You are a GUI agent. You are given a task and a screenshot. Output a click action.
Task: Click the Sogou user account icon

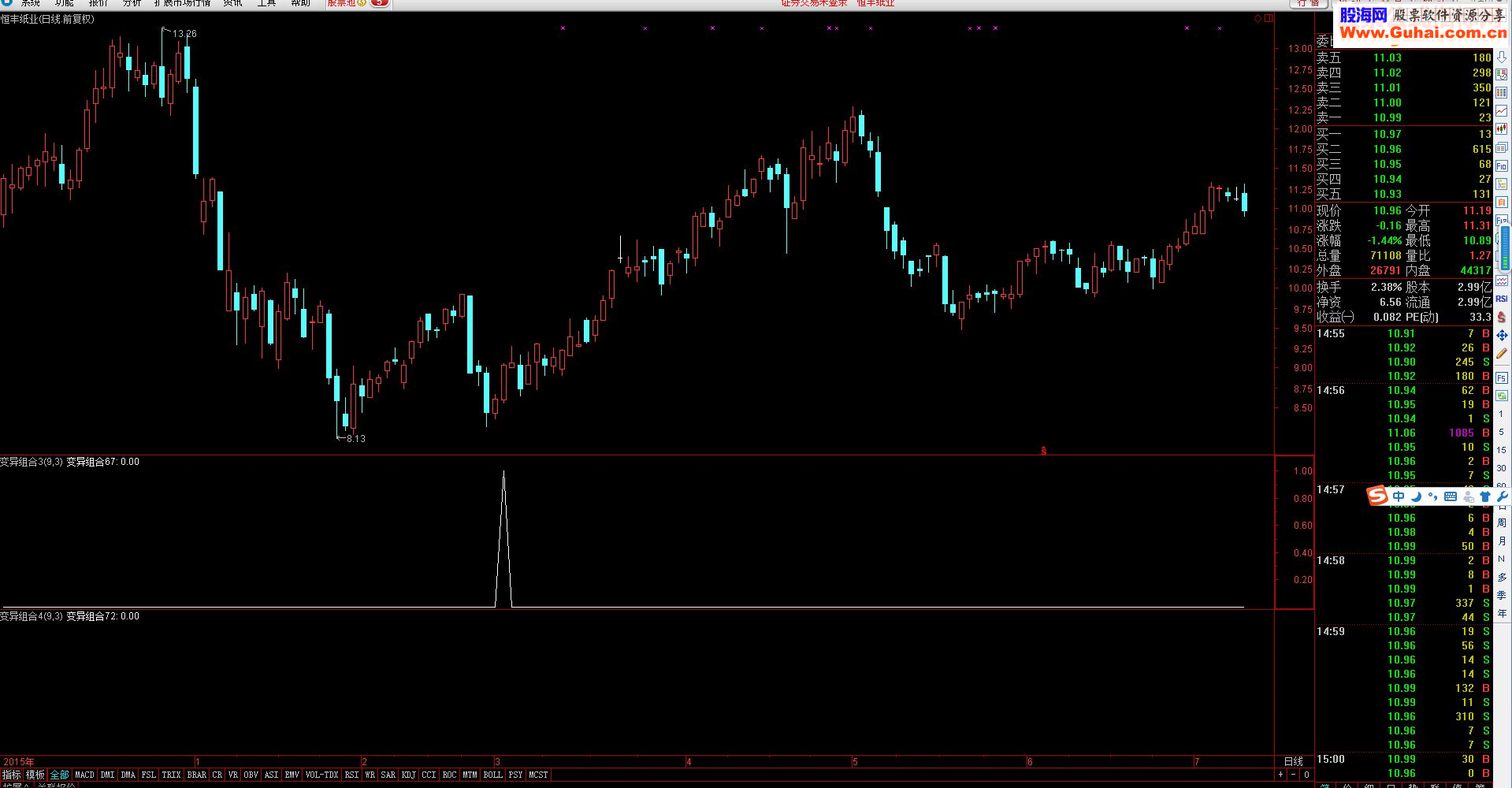(1469, 496)
